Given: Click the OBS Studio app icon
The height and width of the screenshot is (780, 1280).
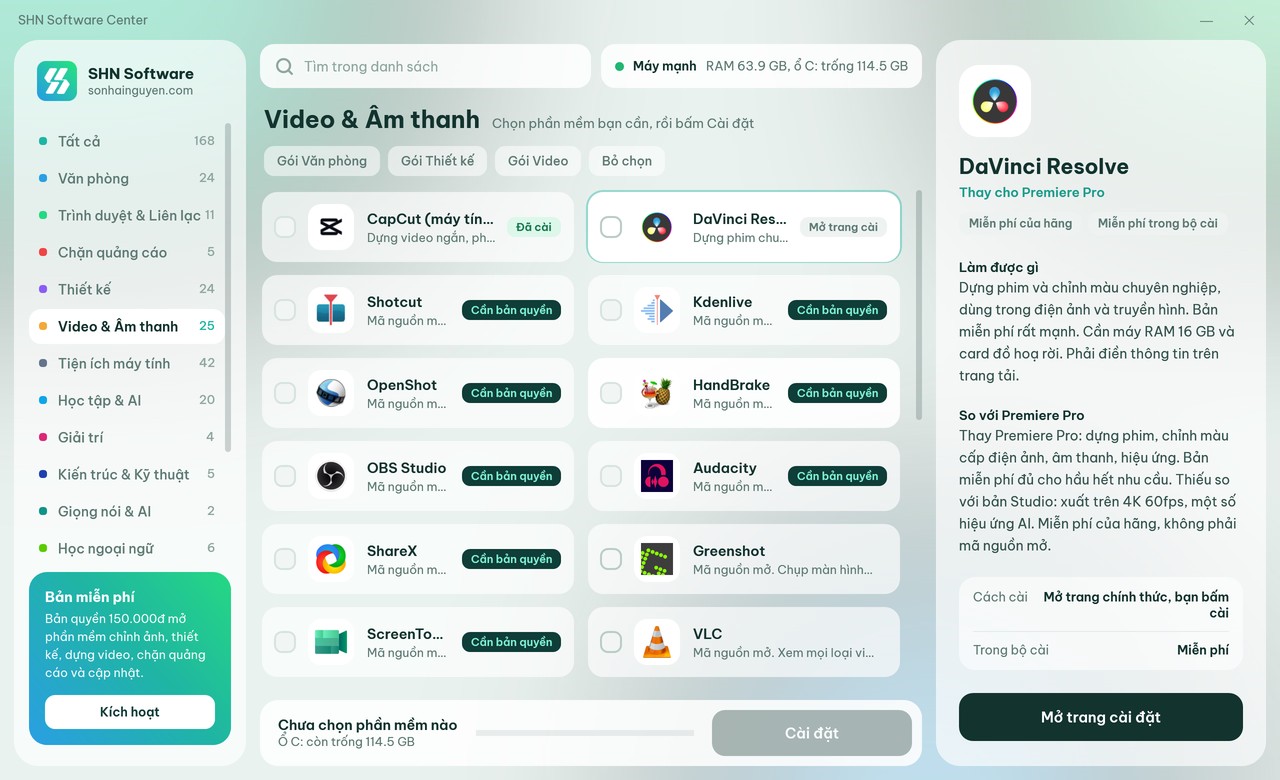Looking at the screenshot, I should point(331,476).
